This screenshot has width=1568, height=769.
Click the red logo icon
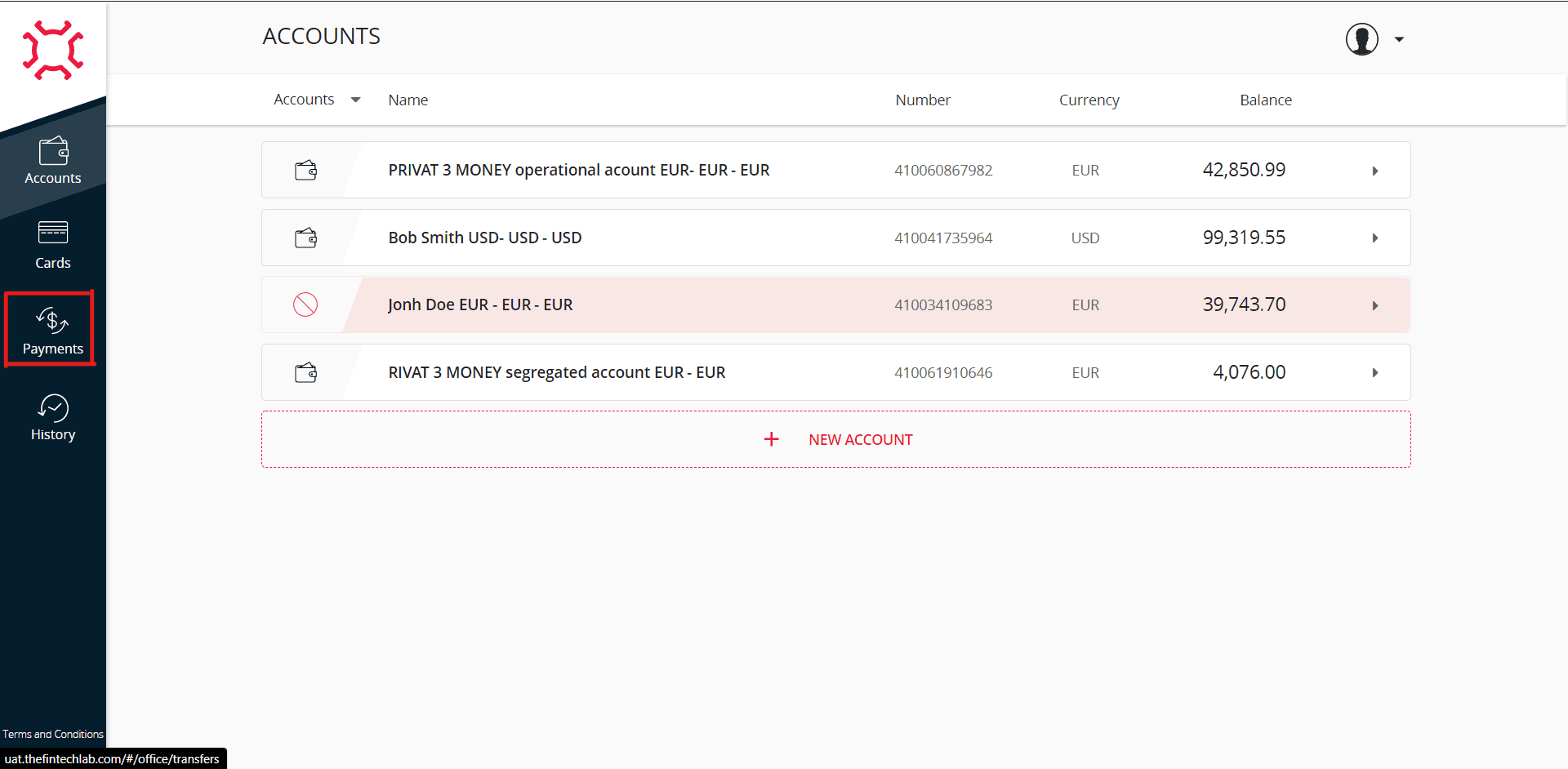[x=53, y=51]
